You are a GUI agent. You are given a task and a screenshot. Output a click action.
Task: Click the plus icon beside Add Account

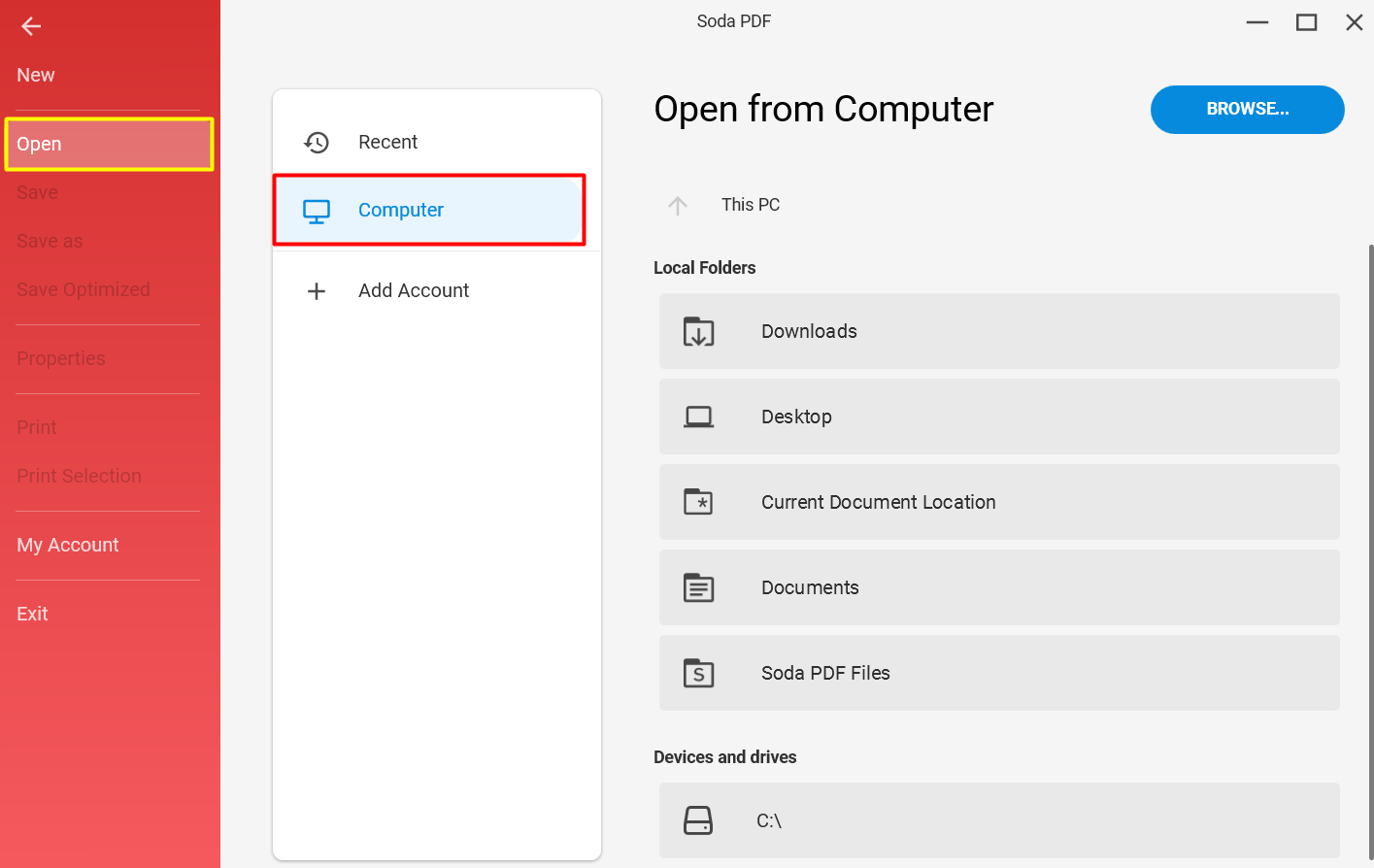(317, 291)
